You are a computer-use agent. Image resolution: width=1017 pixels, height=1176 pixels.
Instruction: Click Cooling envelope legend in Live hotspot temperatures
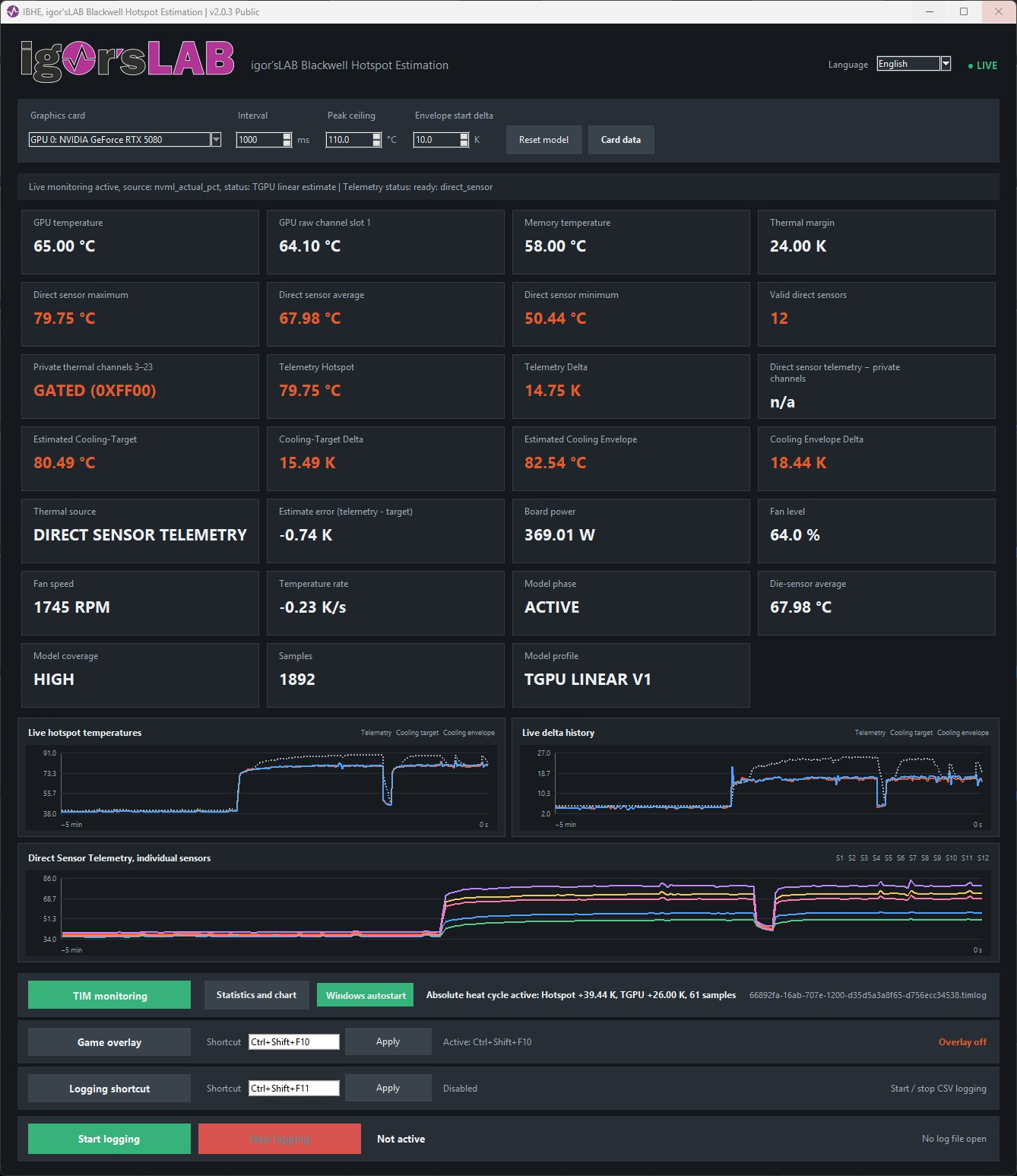tap(469, 733)
